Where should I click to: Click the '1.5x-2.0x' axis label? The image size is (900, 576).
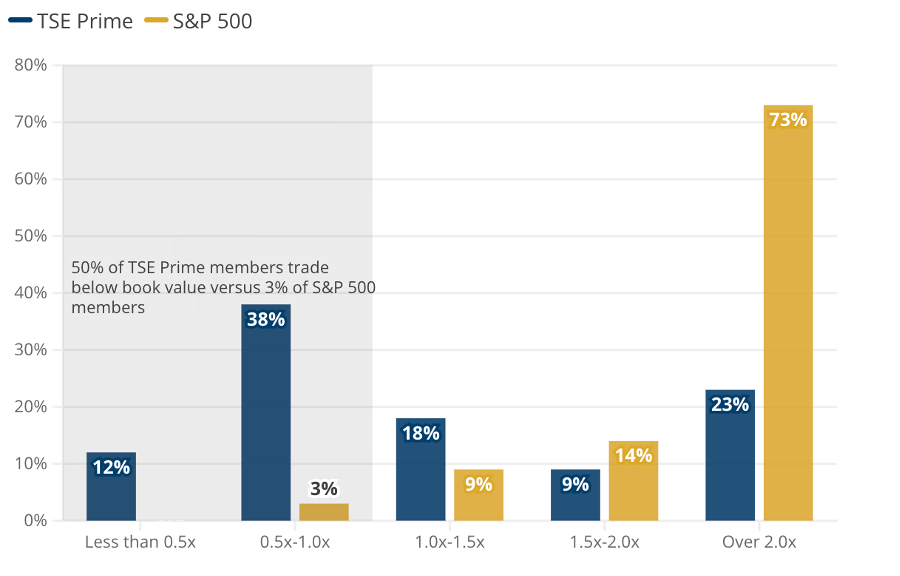(604, 542)
